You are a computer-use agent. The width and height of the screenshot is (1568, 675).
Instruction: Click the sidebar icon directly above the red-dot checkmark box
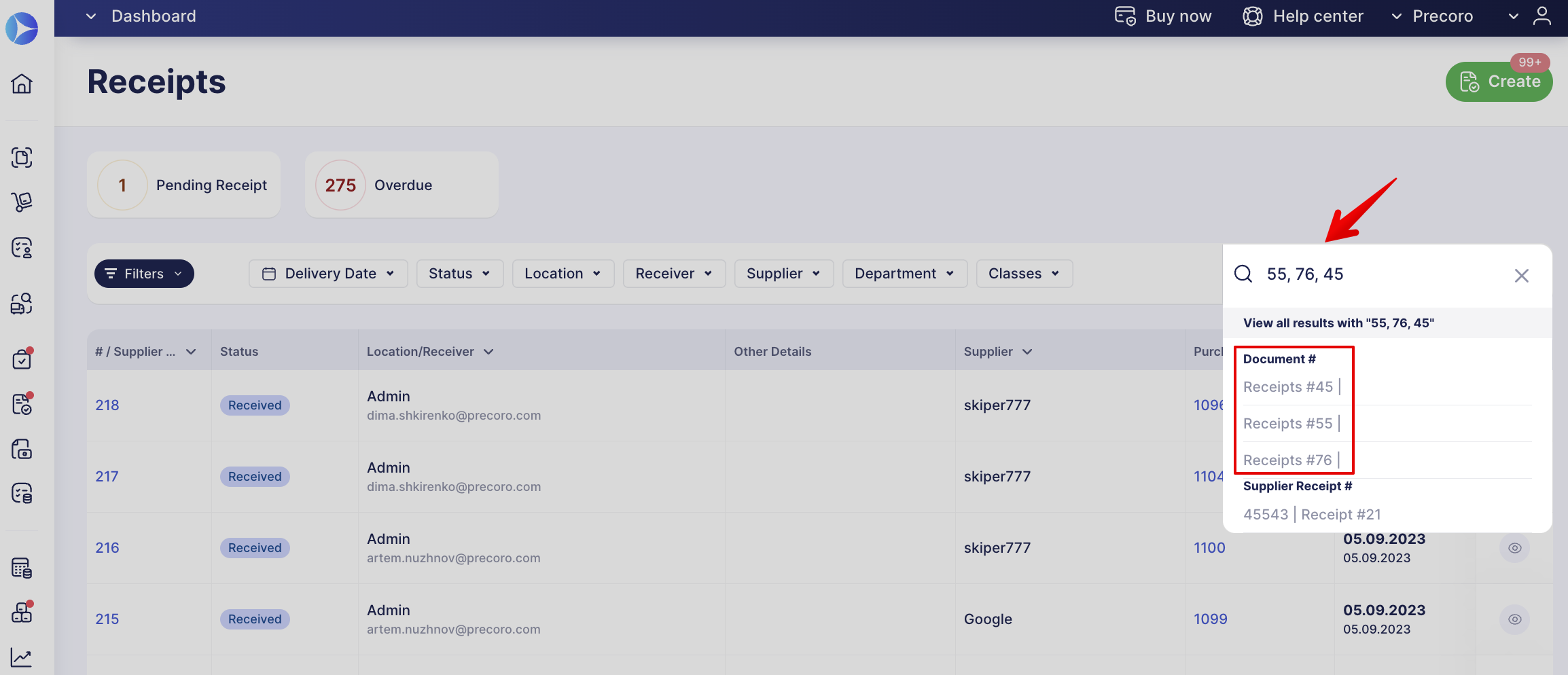22,304
